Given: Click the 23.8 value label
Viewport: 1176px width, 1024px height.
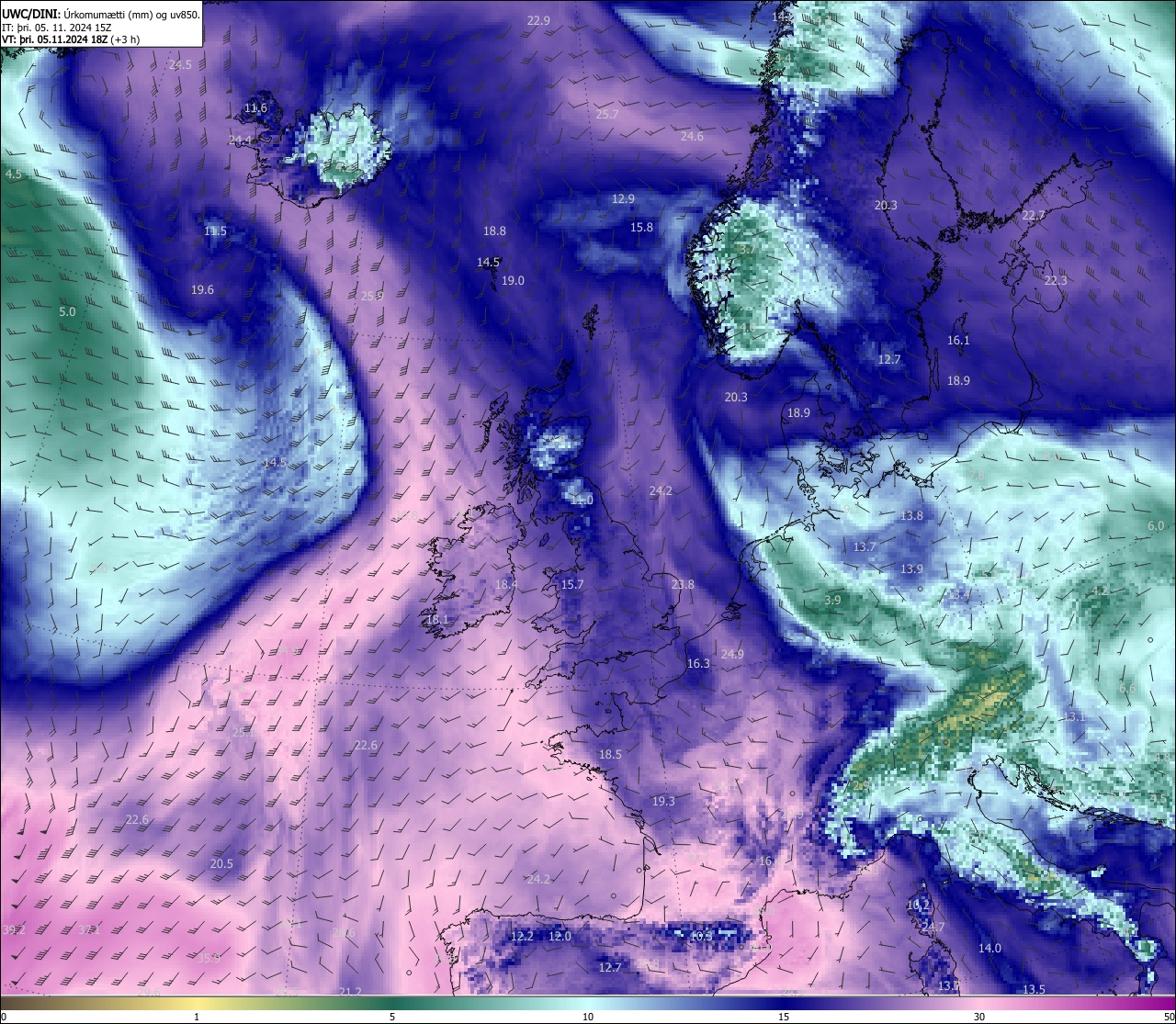Looking at the screenshot, I should [683, 585].
